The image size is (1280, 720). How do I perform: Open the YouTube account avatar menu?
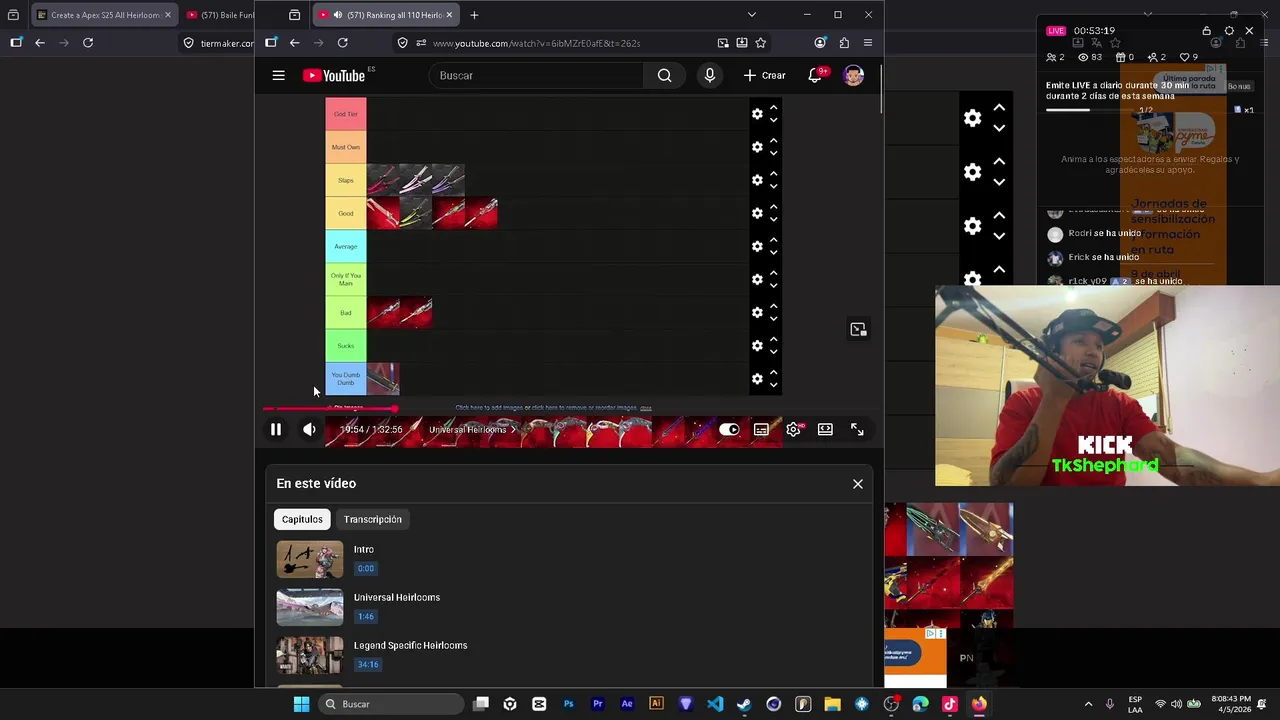coord(853,75)
